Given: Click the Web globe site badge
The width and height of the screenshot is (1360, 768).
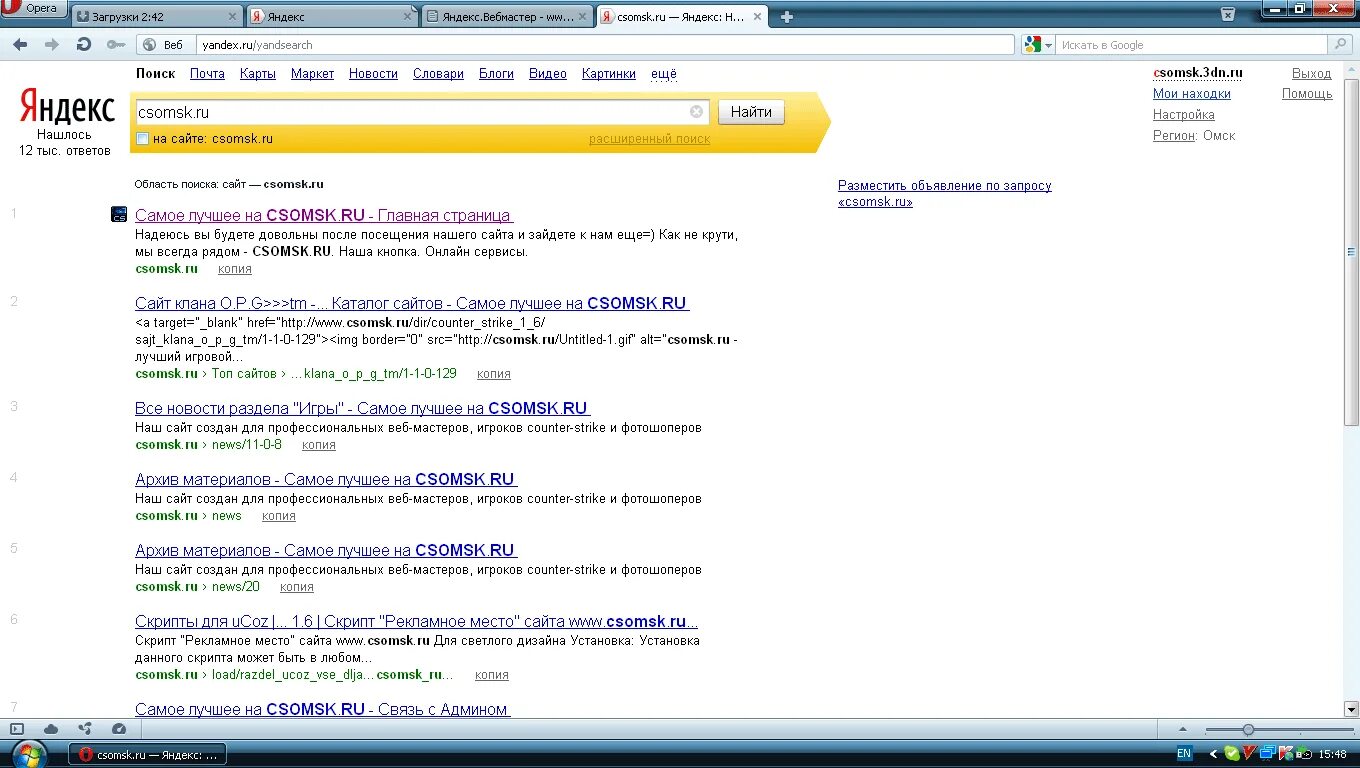Looking at the screenshot, I should point(166,45).
